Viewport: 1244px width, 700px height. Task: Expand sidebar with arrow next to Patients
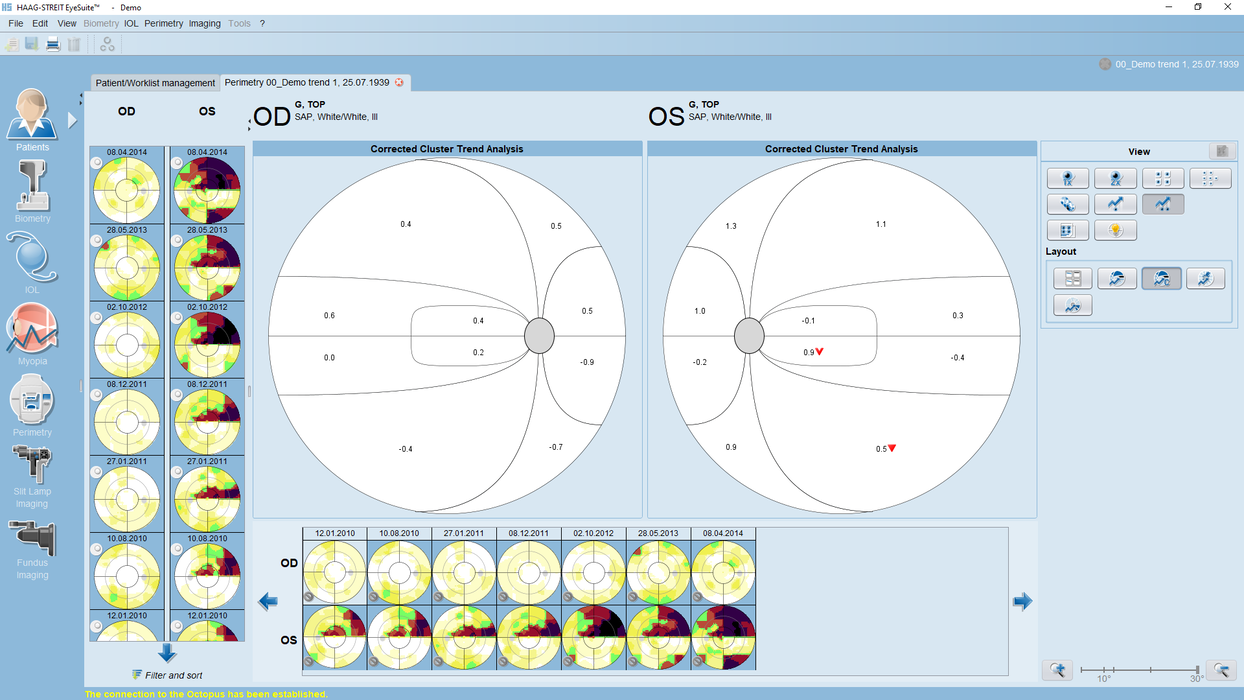coord(72,120)
